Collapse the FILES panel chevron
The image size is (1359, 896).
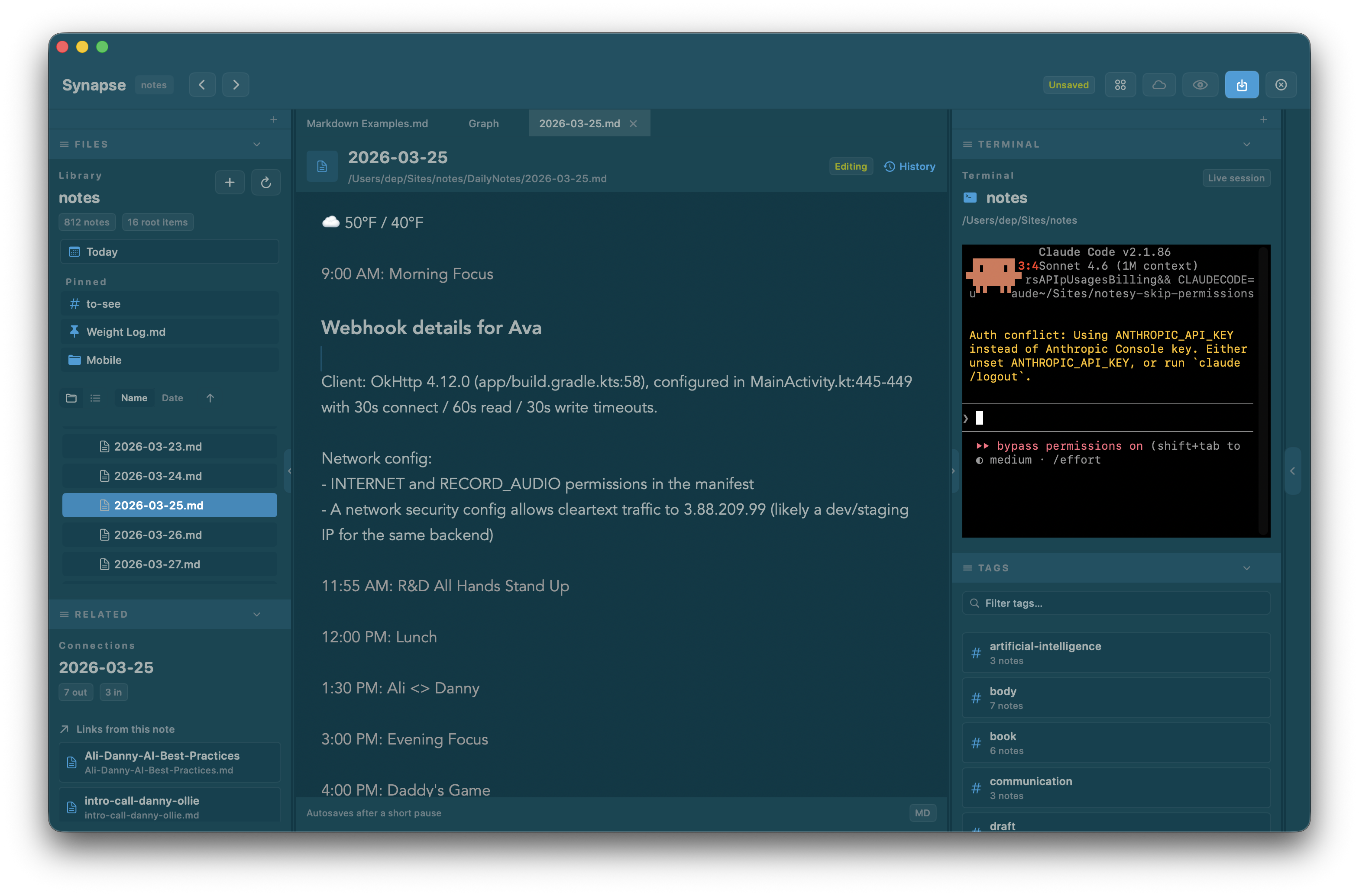[x=257, y=144]
